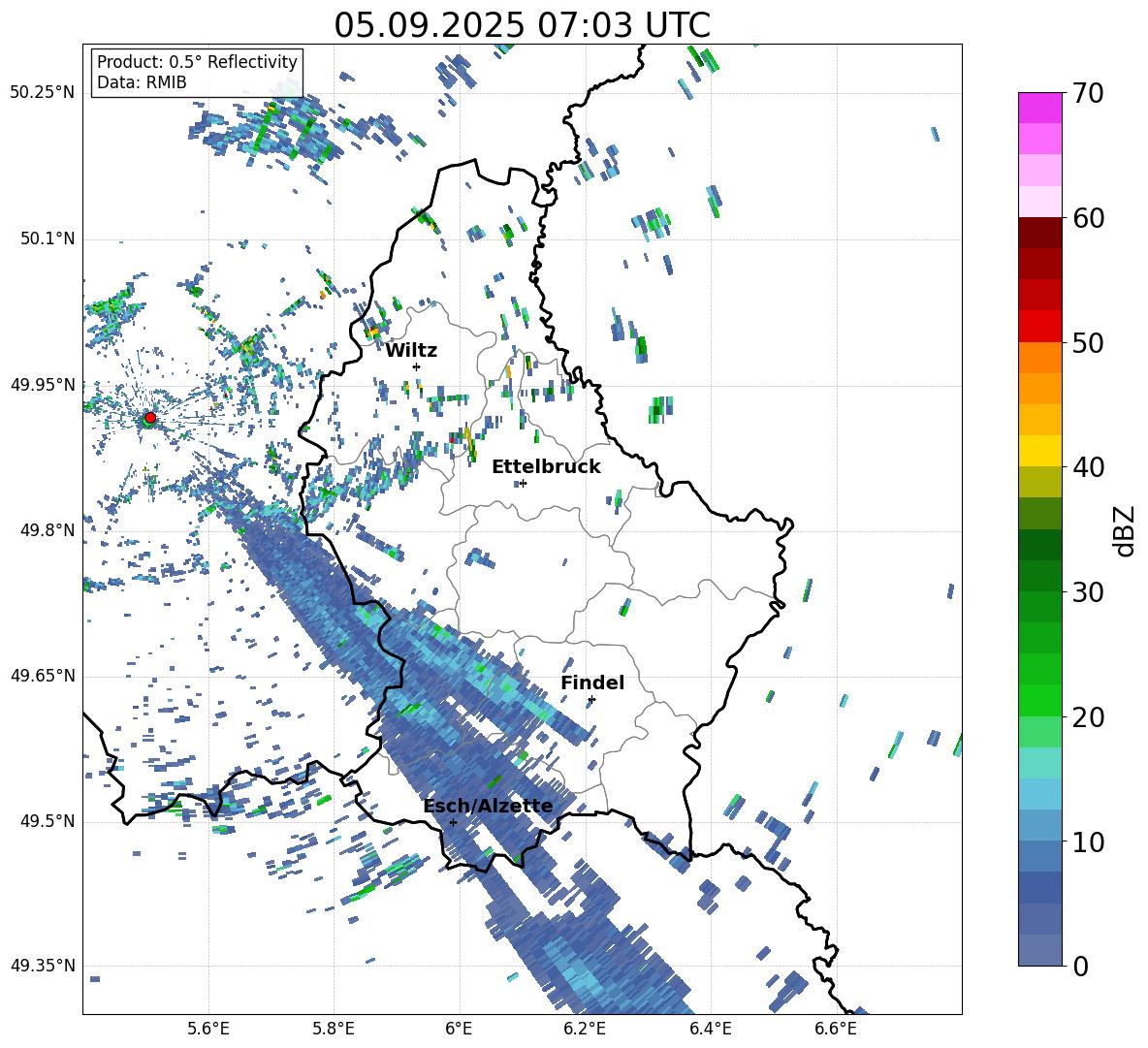Viewport: 1148px width, 1048px height.
Task: Click the 20 tick on the colorbar
Action: (1088, 716)
